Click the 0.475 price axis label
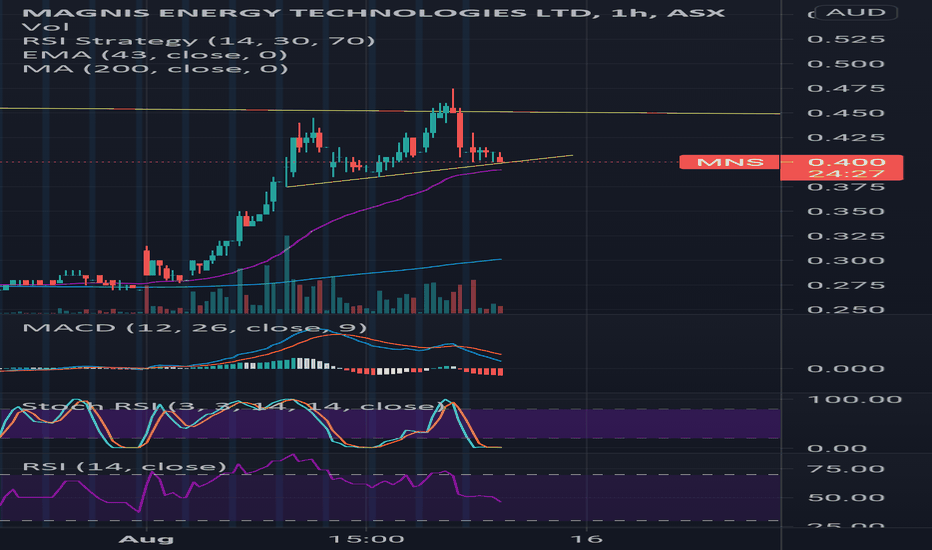This screenshot has height=550, width=932. tap(846, 88)
